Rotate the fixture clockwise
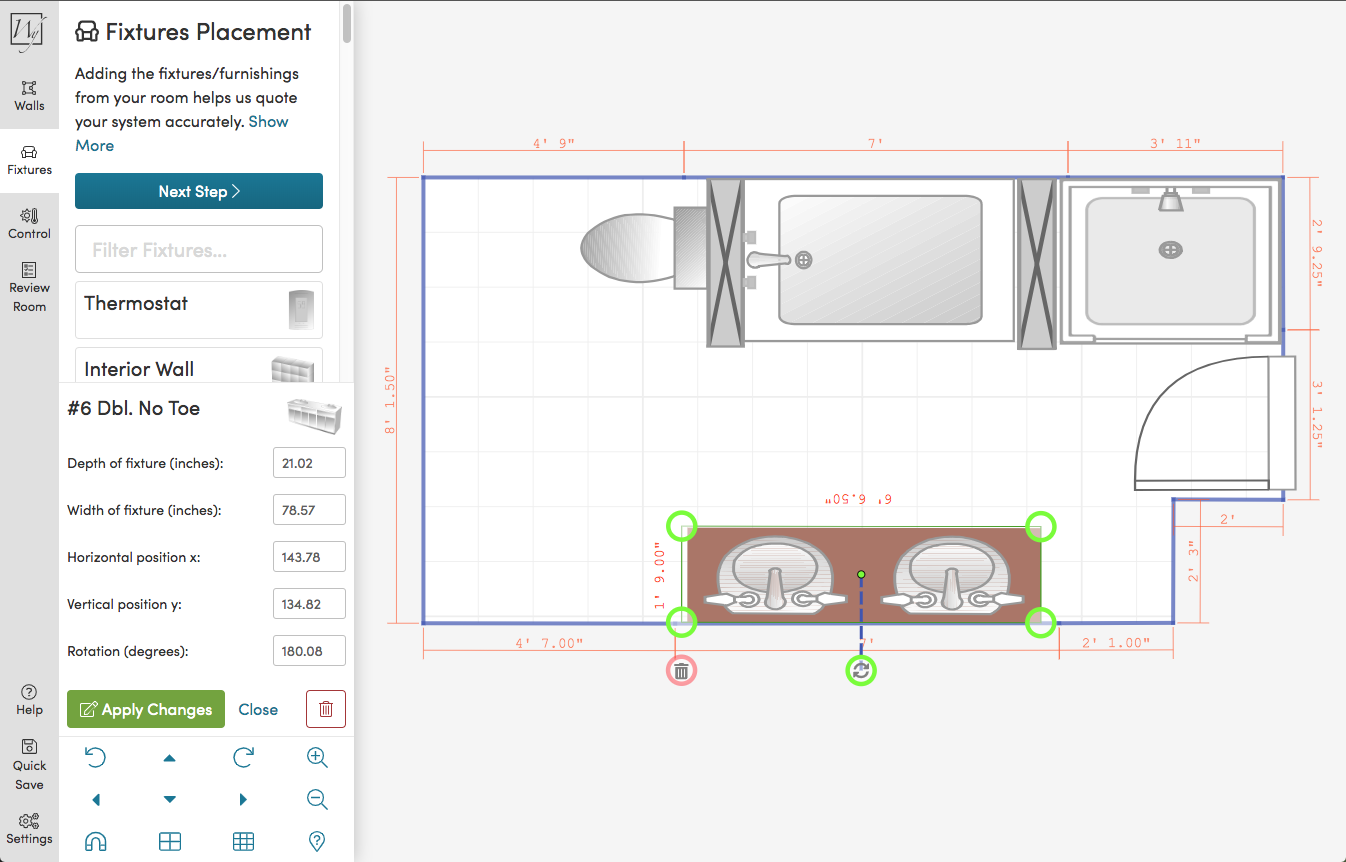The height and width of the screenshot is (862, 1346). pyautogui.click(x=243, y=757)
